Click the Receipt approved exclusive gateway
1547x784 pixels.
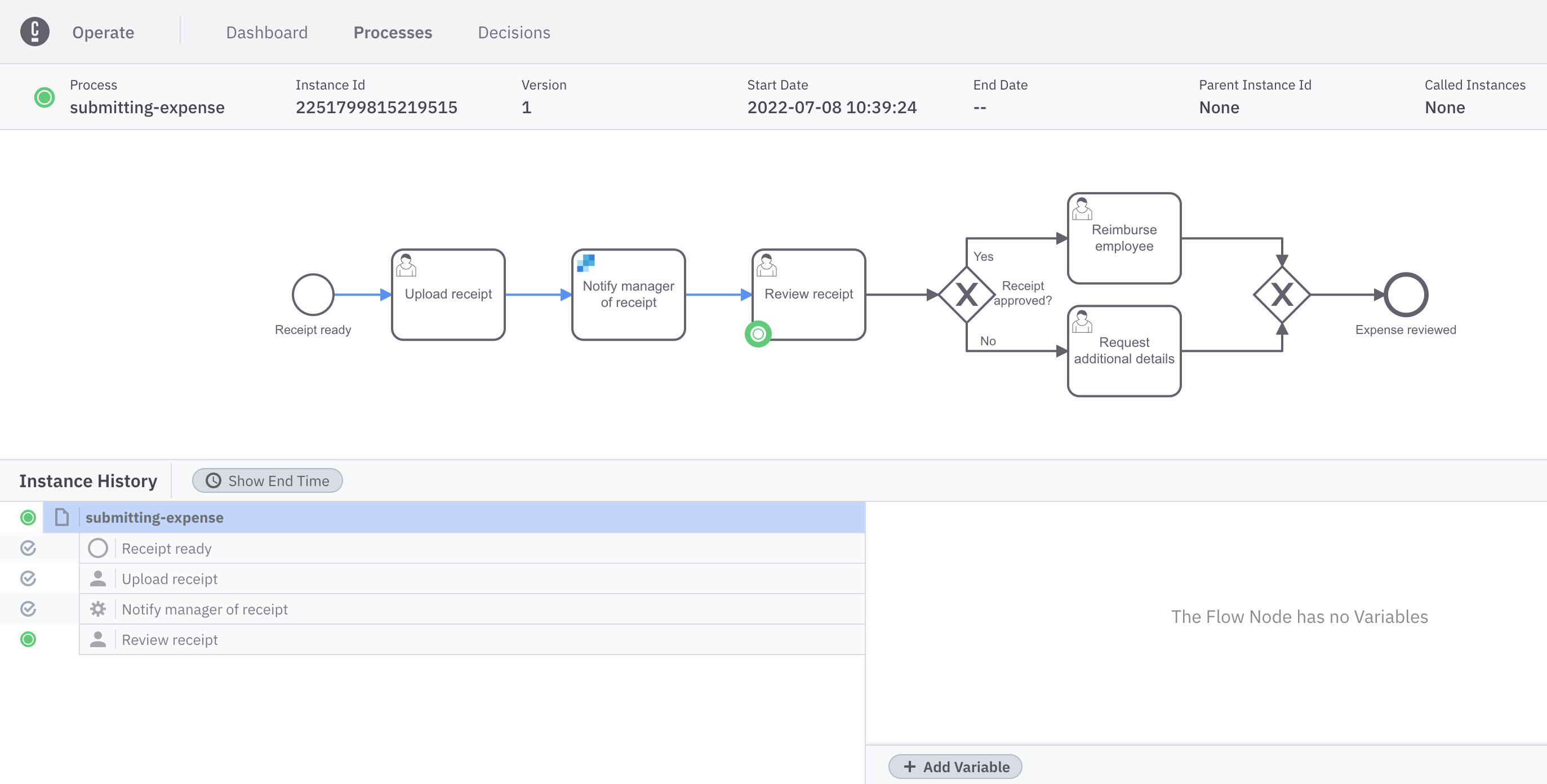click(x=966, y=295)
